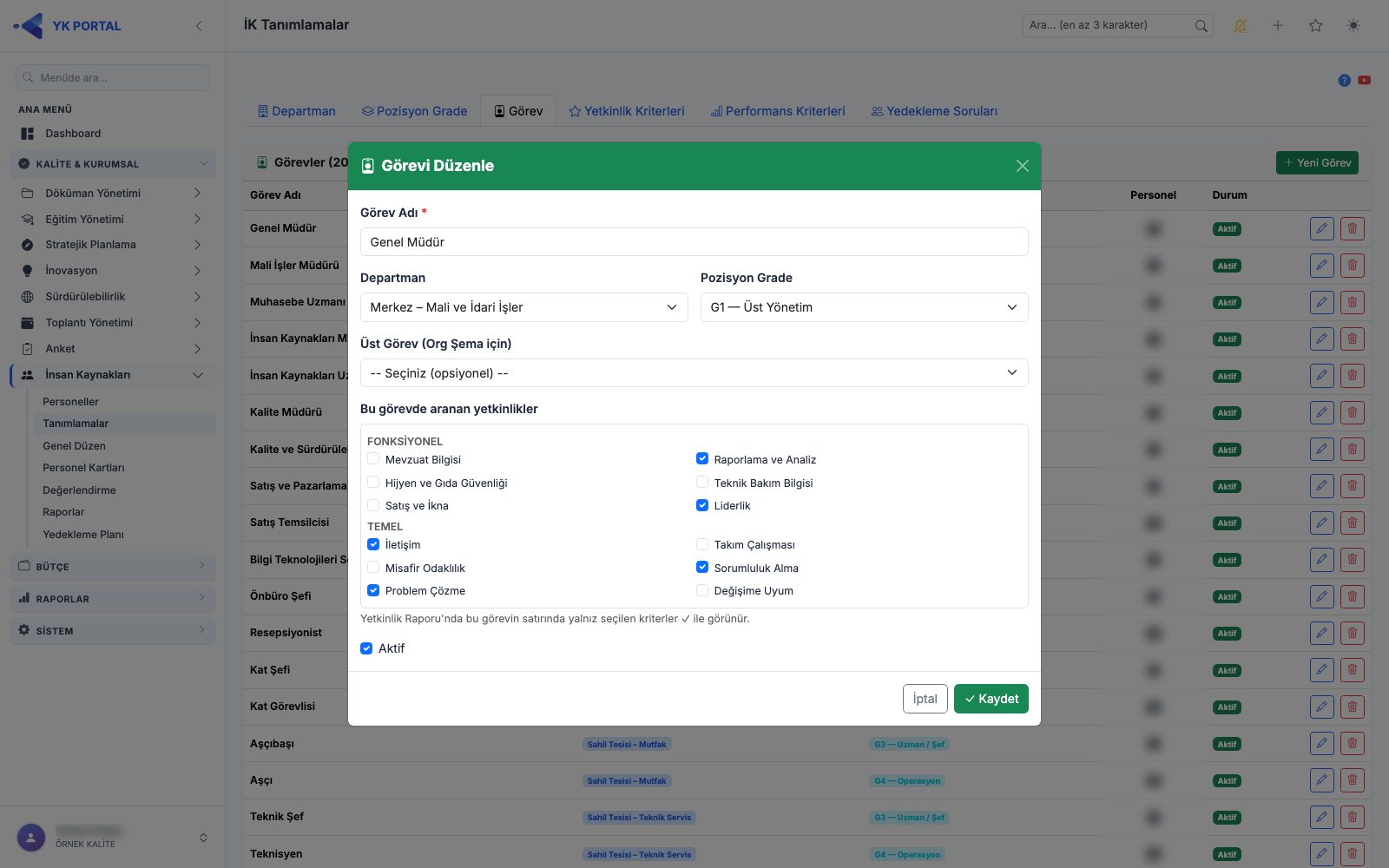Click the edit pencil for Kat Şefi row
1389x868 pixels.
(1321, 670)
